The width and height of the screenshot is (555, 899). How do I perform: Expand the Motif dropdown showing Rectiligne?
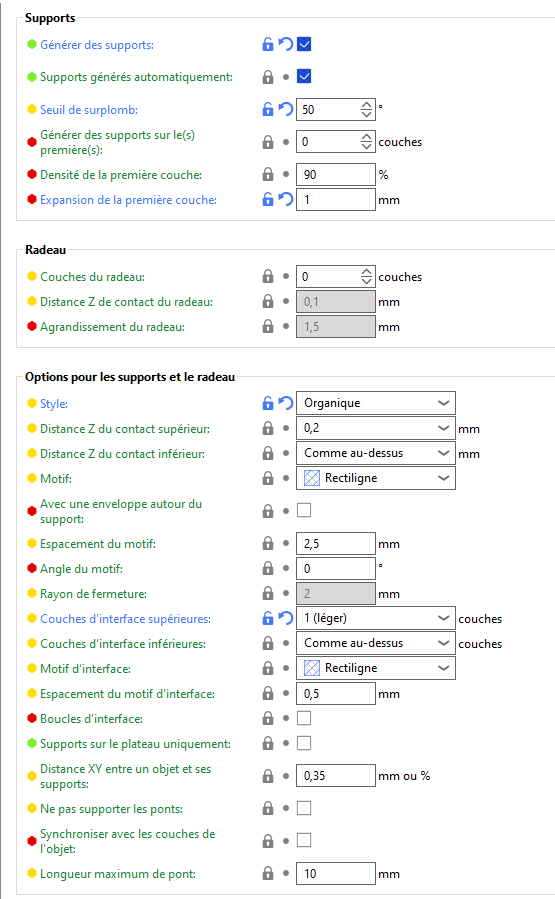[376, 478]
